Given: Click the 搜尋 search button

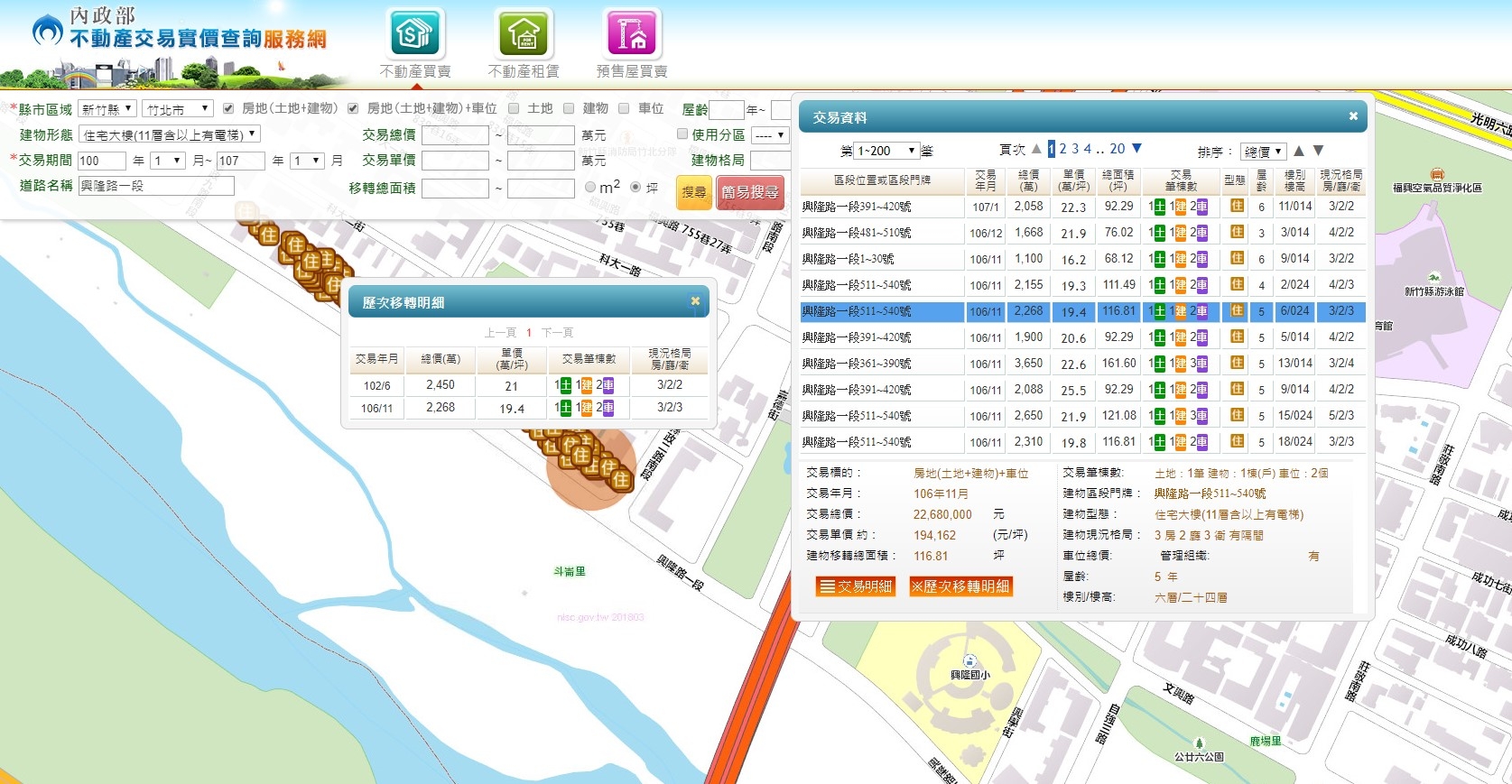Looking at the screenshot, I should tap(694, 192).
